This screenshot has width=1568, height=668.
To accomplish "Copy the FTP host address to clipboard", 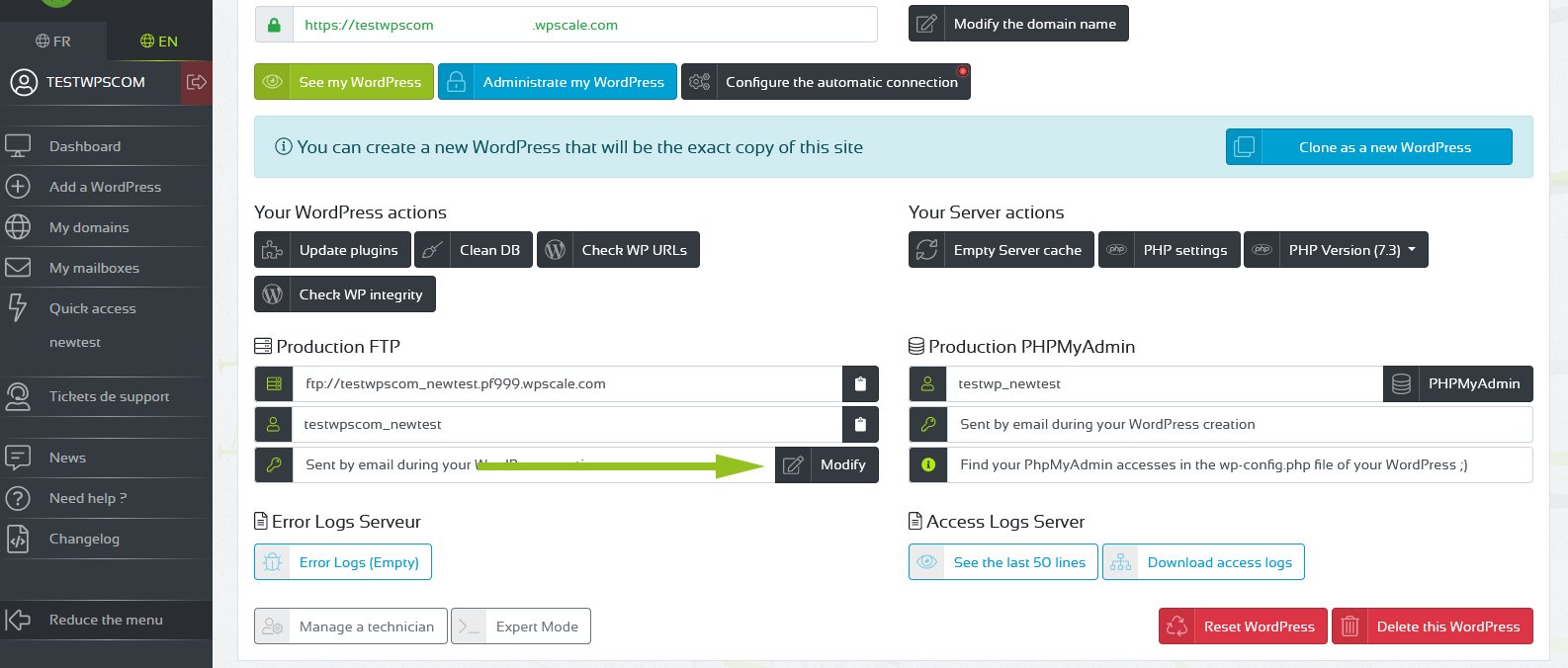I will pos(859,383).
